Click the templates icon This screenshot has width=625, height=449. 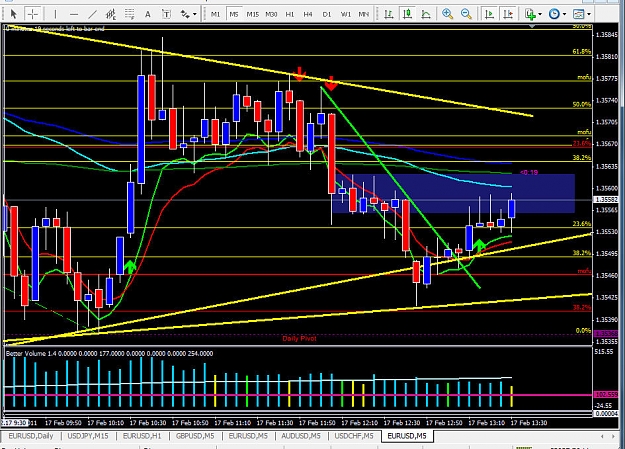[x=578, y=14]
